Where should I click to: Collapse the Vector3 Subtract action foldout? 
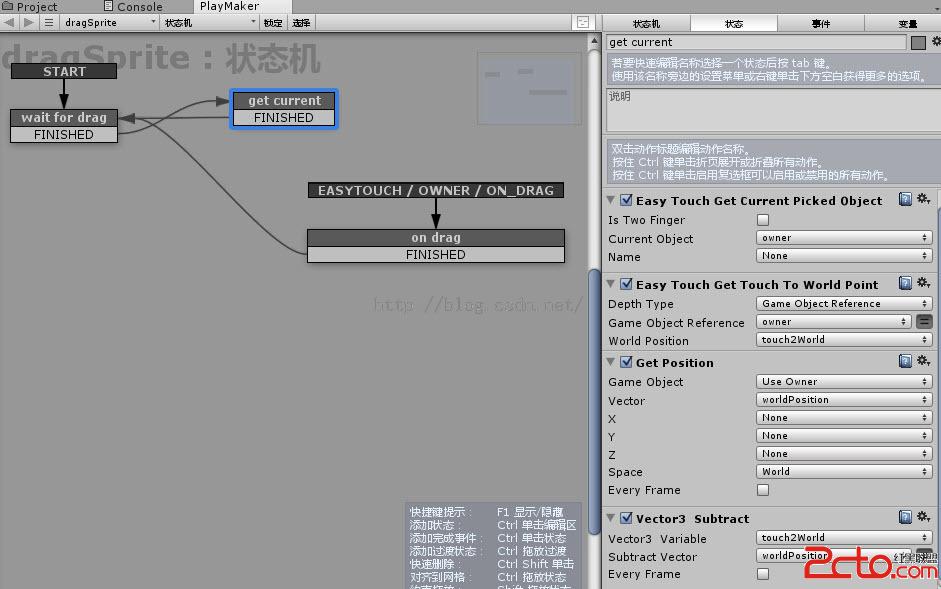tap(611, 518)
